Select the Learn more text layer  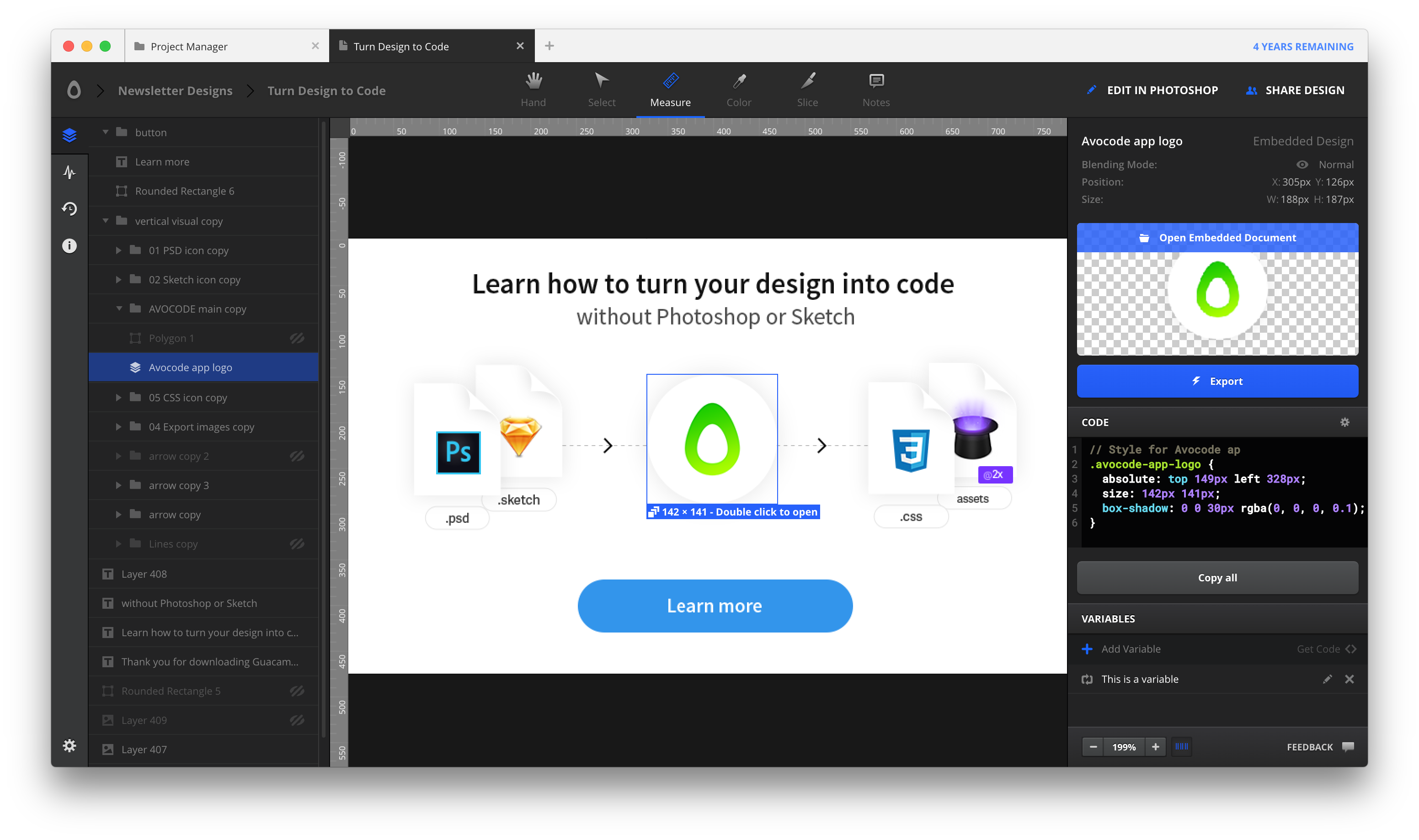tap(204, 161)
